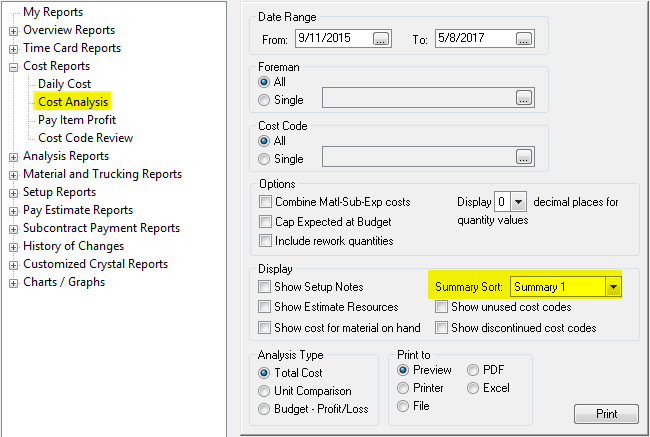Toggle Show unused cost codes checkbox
The image size is (650, 437).
tap(442, 307)
